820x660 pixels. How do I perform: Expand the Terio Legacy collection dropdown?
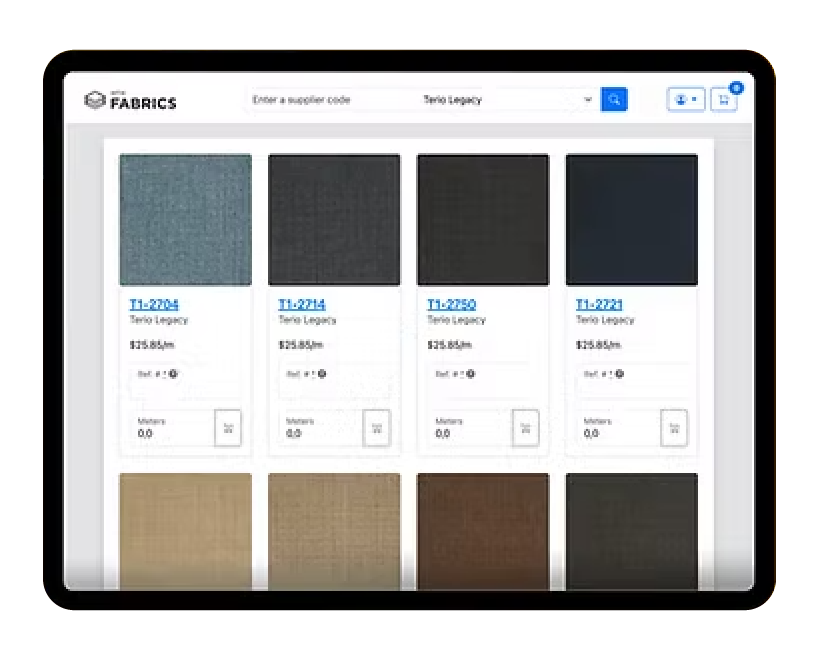507,99
